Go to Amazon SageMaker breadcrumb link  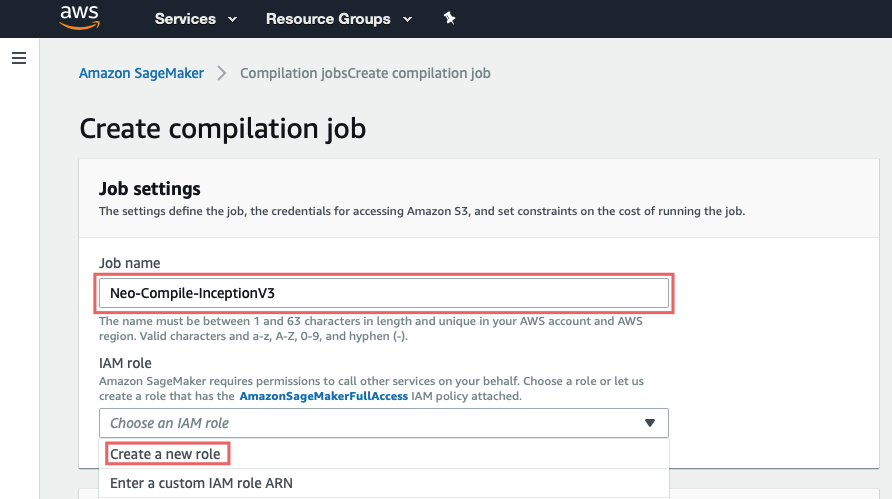point(141,73)
